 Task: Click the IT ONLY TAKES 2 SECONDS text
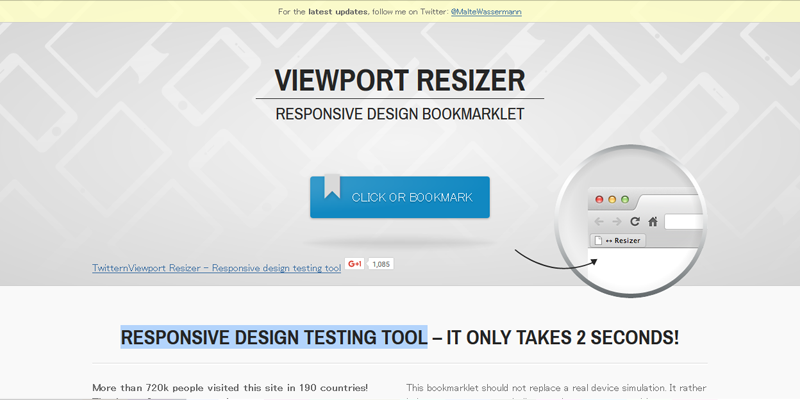pos(563,337)
